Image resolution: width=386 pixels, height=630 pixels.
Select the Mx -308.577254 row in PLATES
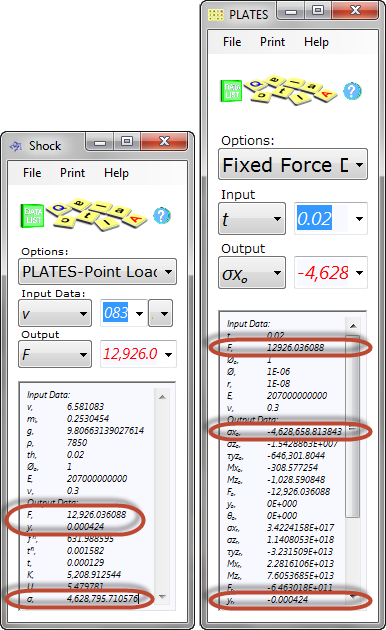click(272, 468)
